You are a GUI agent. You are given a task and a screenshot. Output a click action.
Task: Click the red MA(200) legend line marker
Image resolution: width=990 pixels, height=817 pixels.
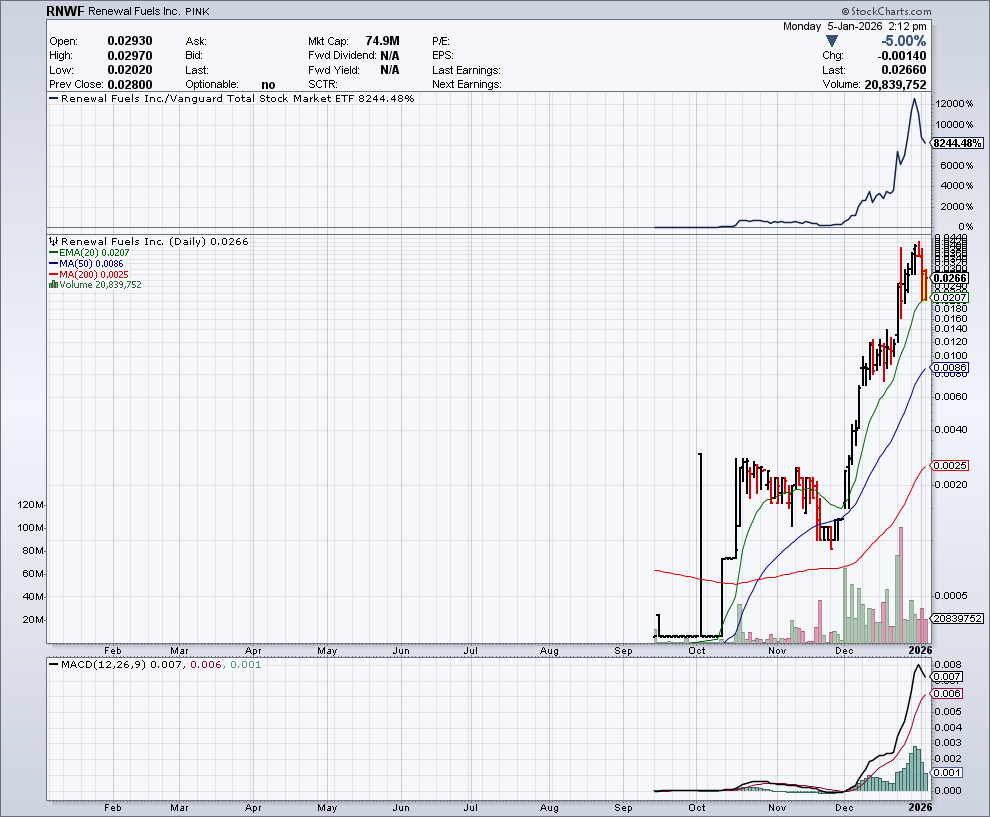[x=54, y=275]
